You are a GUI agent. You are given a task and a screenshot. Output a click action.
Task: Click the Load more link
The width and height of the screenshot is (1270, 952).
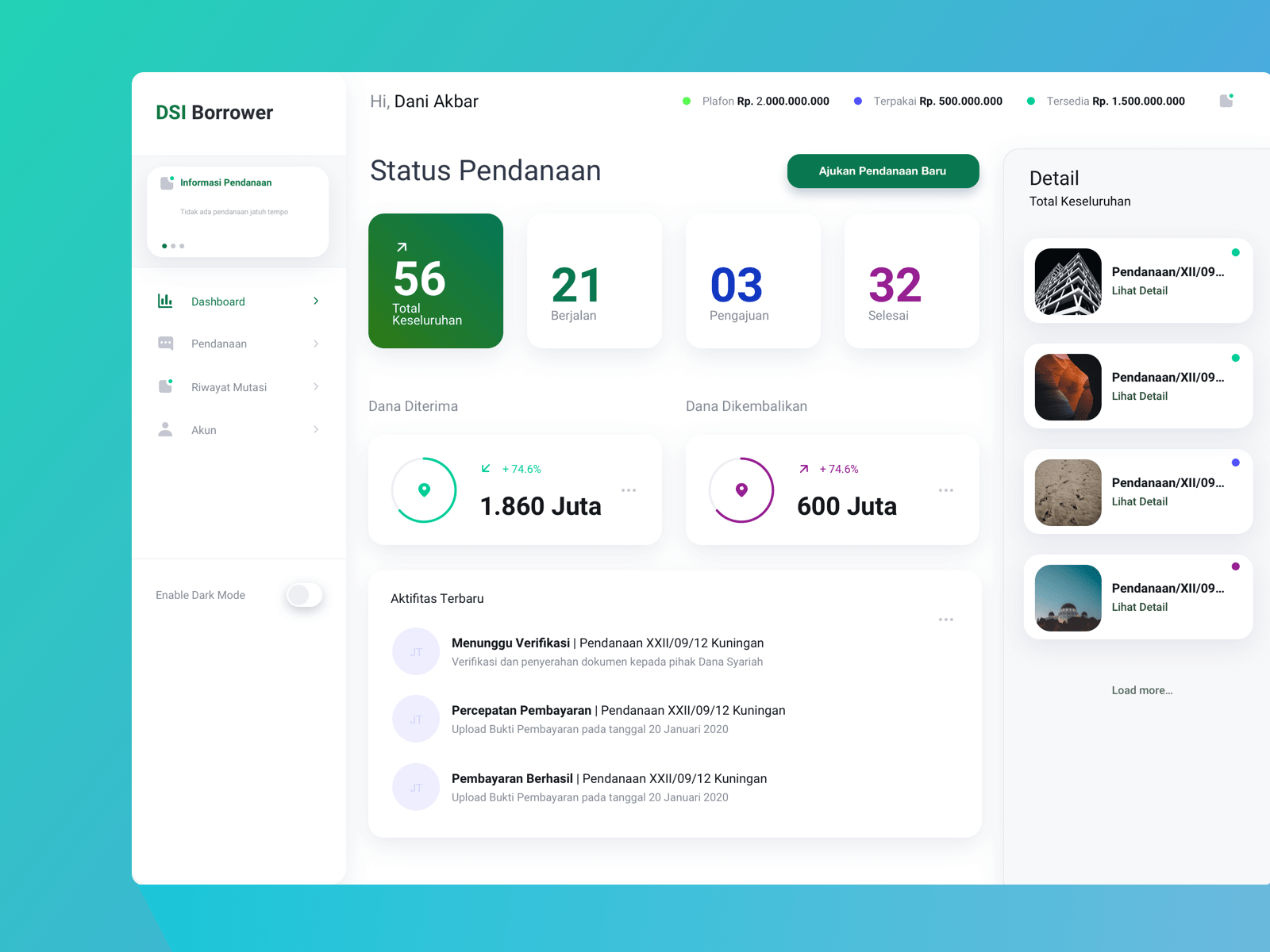(1141, 690)
